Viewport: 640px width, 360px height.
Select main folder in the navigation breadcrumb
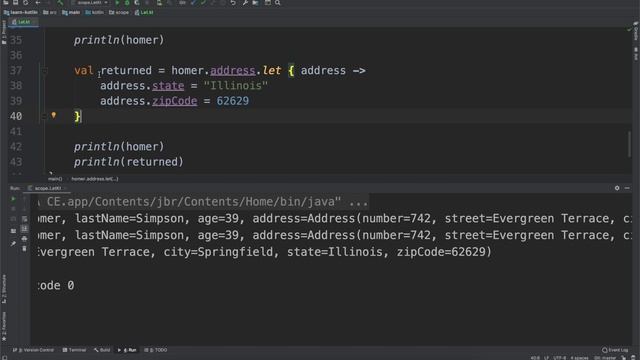tap(71, 12)
